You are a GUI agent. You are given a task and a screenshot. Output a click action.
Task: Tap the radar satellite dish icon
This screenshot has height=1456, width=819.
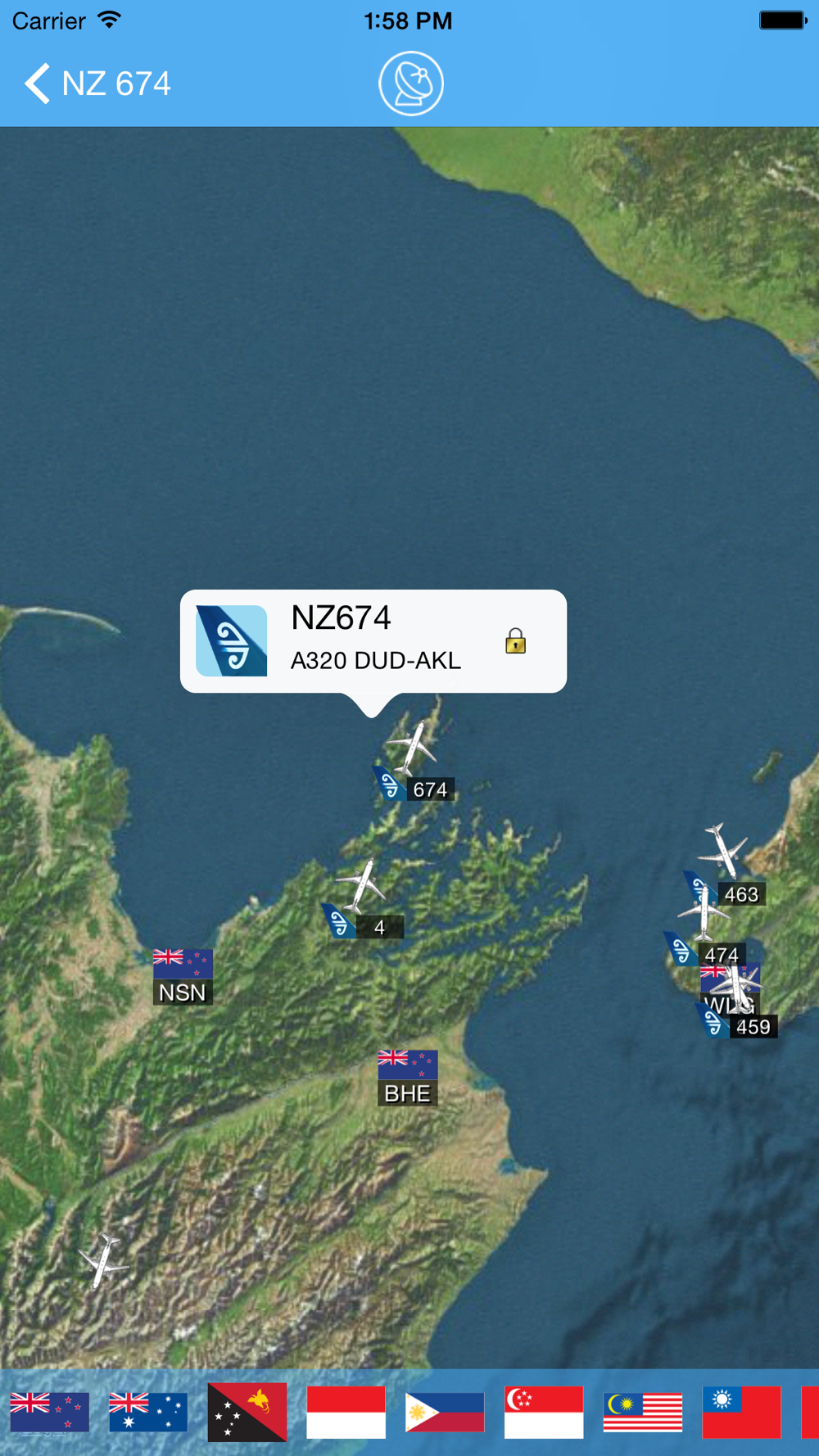coord(411,84)
